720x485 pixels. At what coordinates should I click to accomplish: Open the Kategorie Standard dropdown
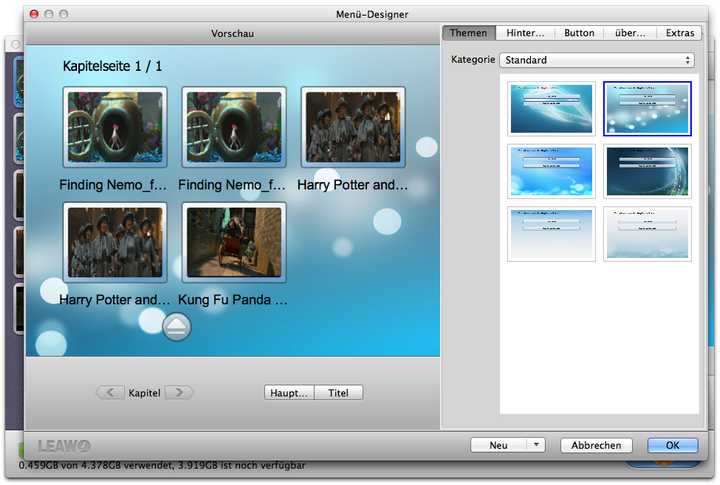pos(596,60)
